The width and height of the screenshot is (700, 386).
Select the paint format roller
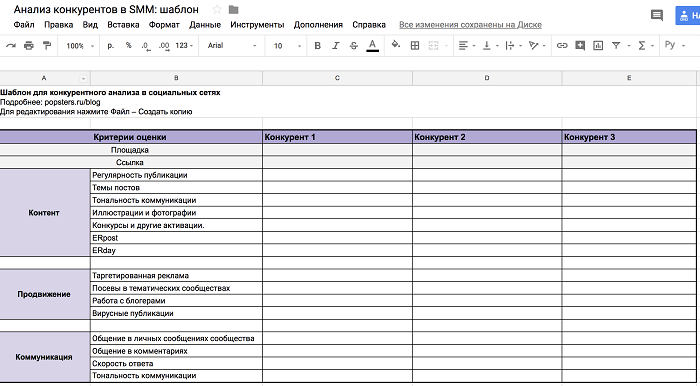click(x=46, y=46)
